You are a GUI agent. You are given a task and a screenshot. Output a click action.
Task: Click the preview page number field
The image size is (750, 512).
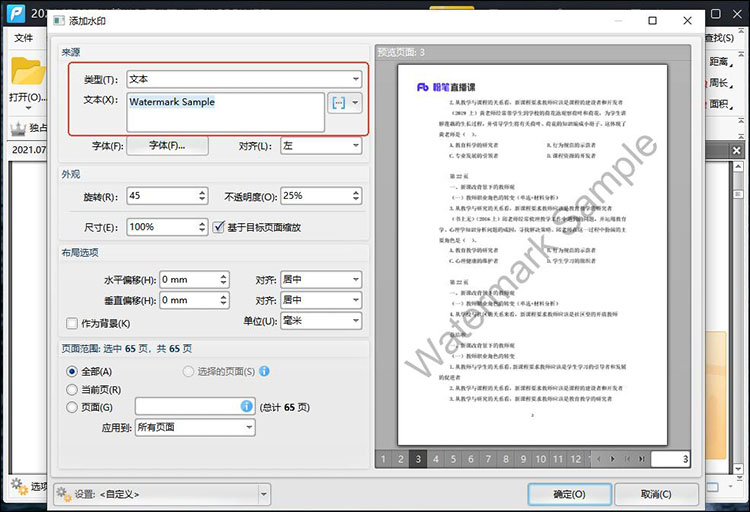(670, 459)
